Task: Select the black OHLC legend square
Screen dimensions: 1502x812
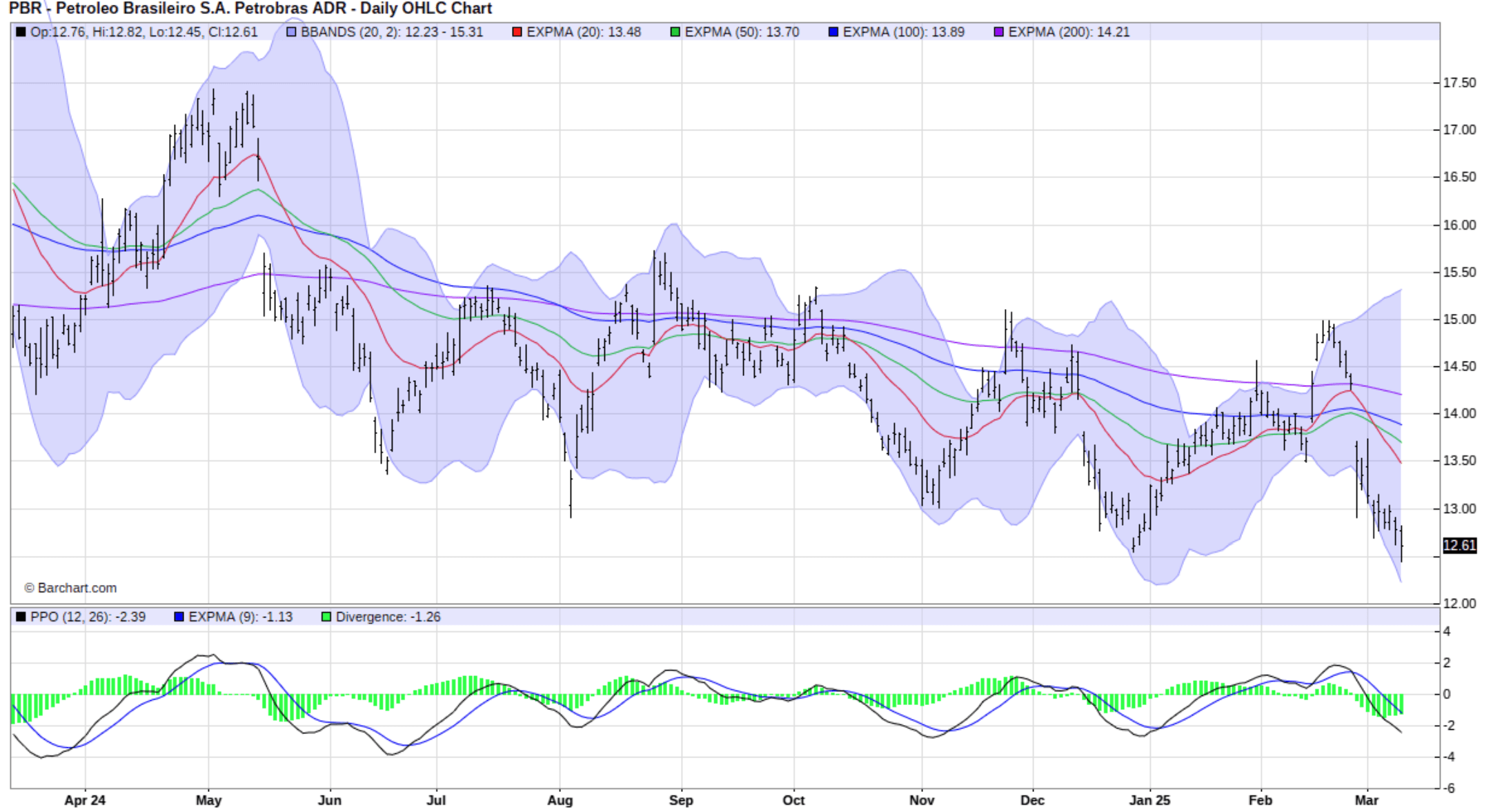Action: 21,31
